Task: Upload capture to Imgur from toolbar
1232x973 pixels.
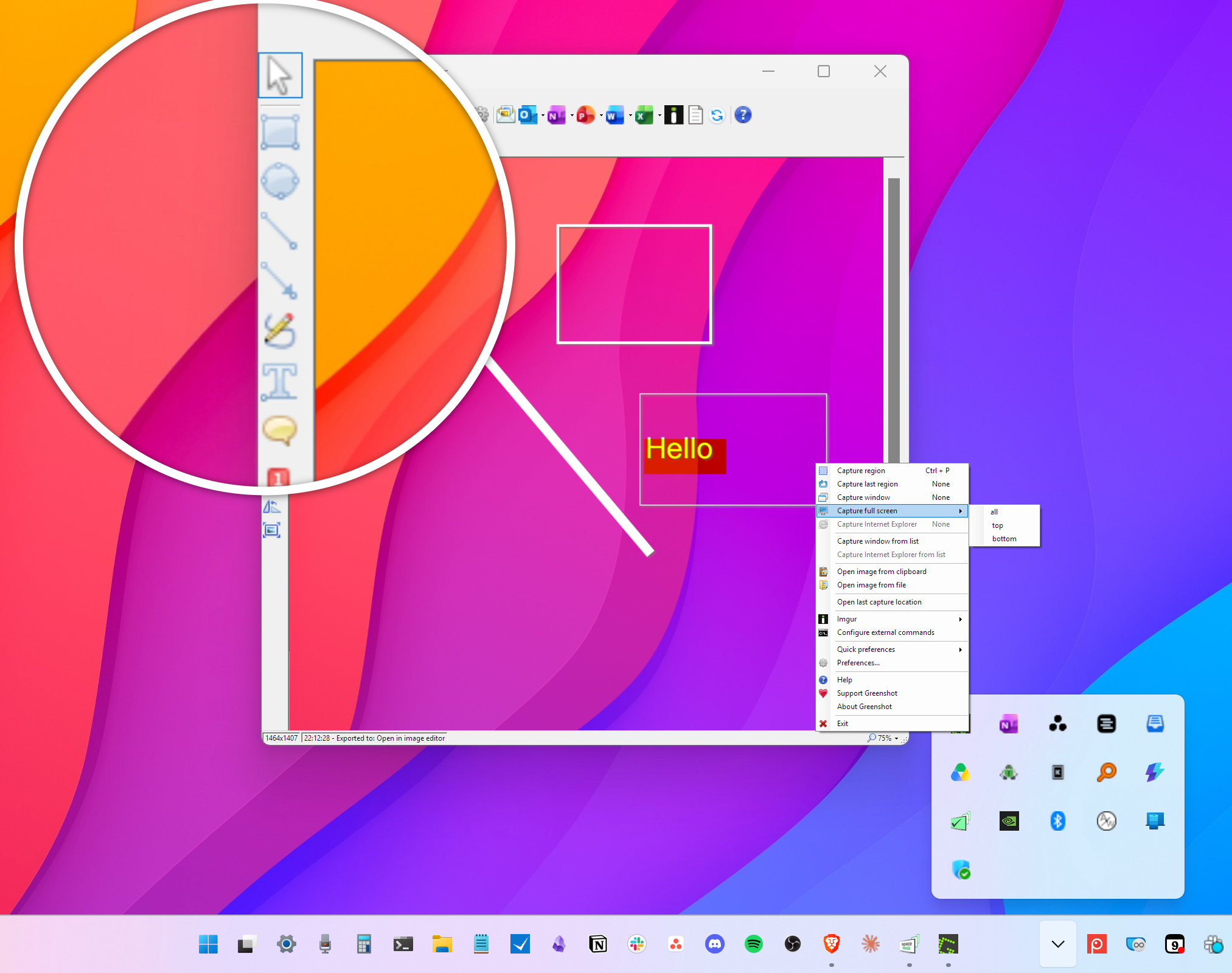Action: pos(673,114)
